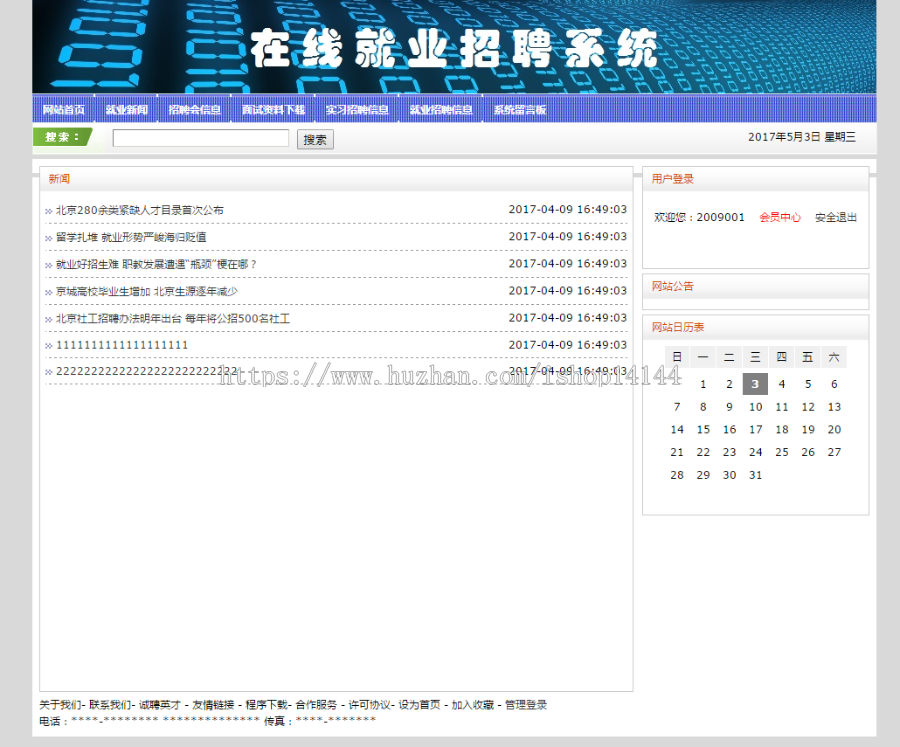Open 友情链接 footer link

click(x=213, y=705)
